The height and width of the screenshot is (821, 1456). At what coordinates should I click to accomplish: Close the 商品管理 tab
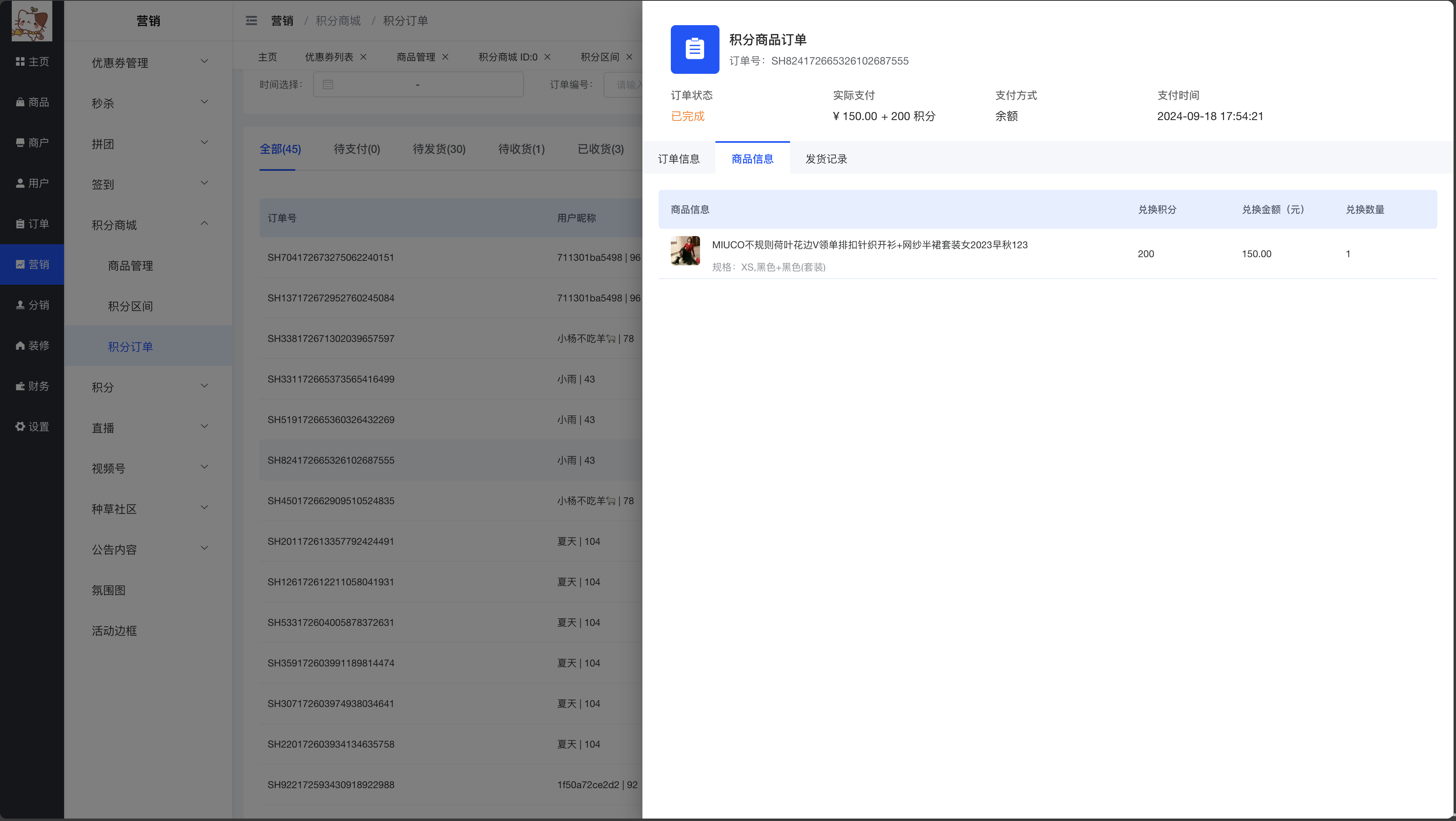pos(445,57)
